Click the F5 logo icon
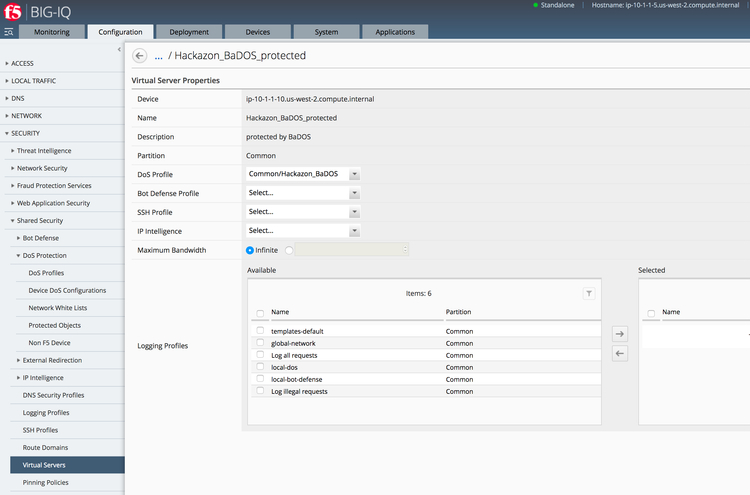 coord(11,11)
